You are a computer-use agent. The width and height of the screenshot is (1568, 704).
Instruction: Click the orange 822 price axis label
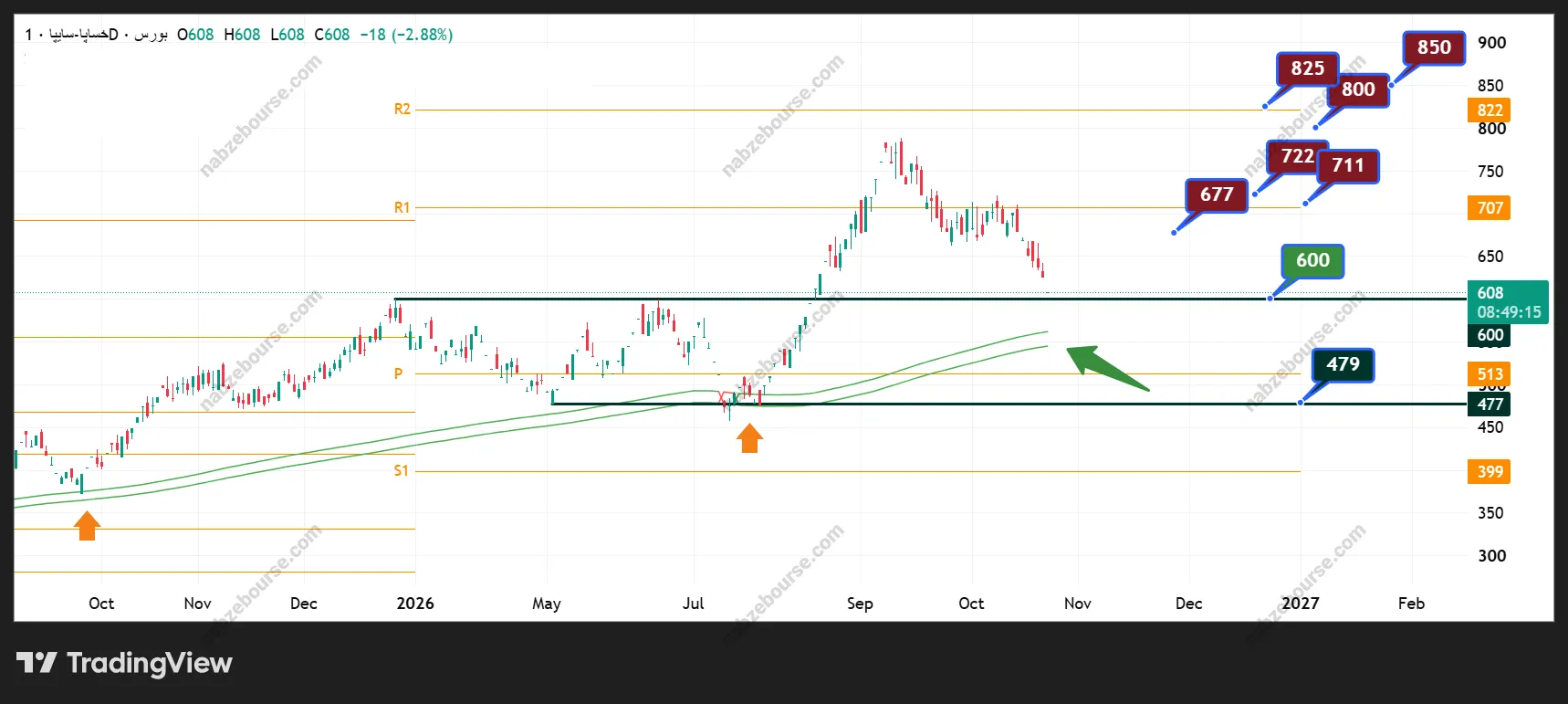click(1490, 110)
